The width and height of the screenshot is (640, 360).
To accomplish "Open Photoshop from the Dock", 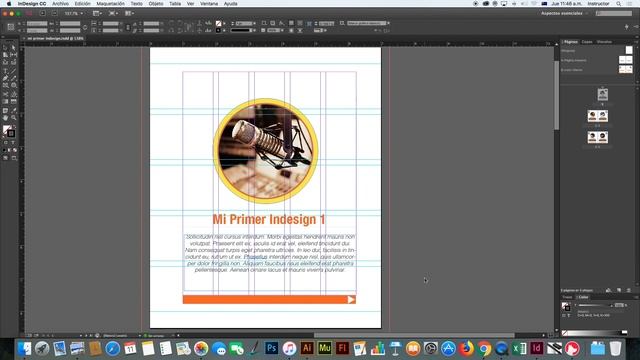I will tap(271, 349).
